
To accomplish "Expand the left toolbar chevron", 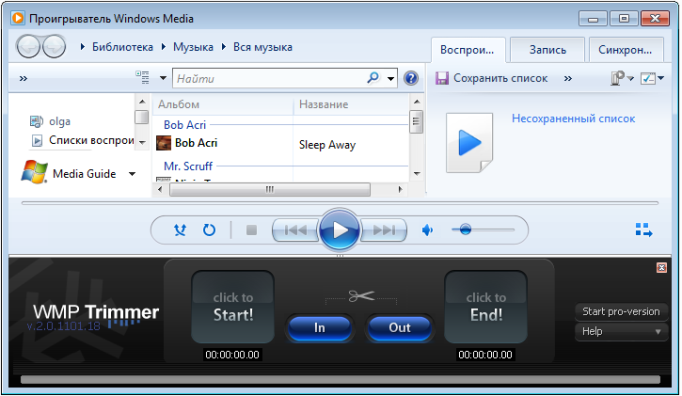I will click(23, 78).
